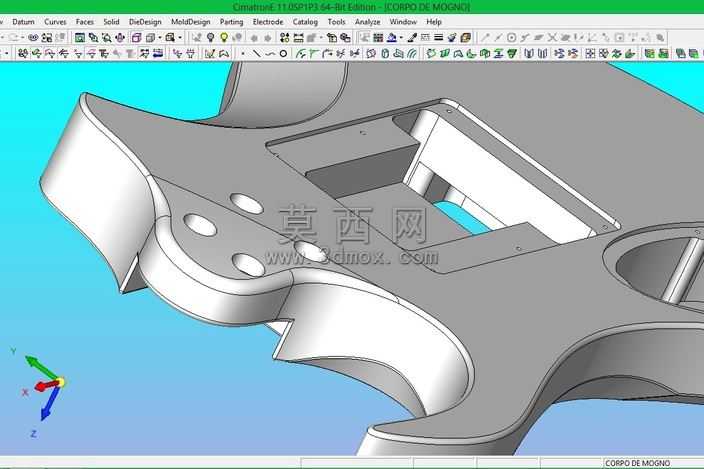The height and width of the screenshot is (469, 704).
Task: Open the Solid menu
Action: coord(111,22)
